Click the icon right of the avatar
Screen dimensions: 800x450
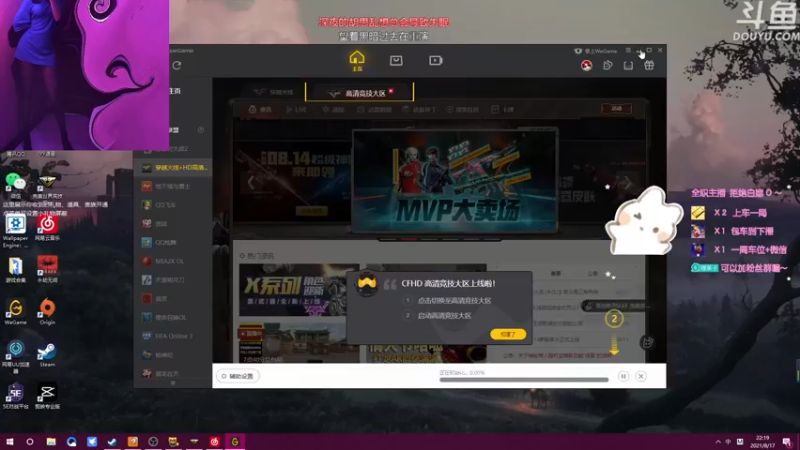[x=607, y=65]
